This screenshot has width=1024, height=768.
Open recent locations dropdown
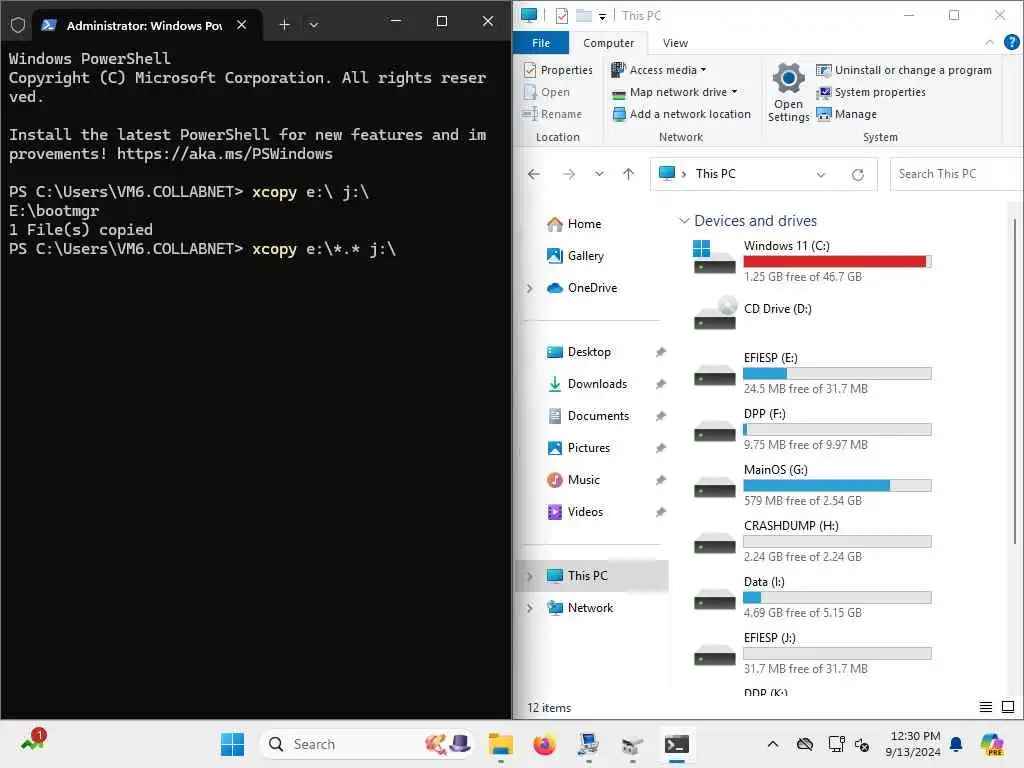[x=599, y=174]
